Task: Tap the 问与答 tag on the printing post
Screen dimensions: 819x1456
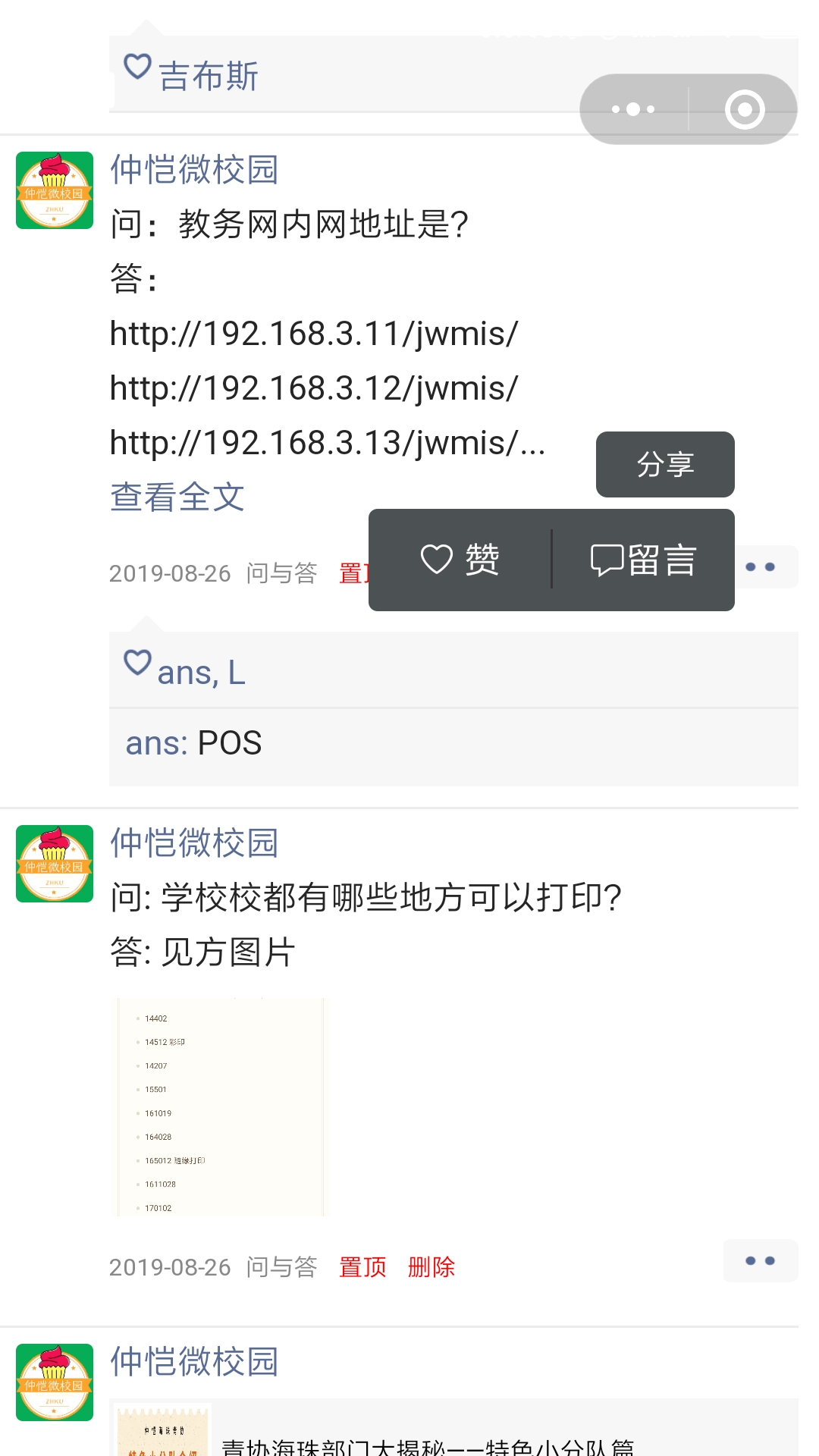Action: (x=281, y=1267)
